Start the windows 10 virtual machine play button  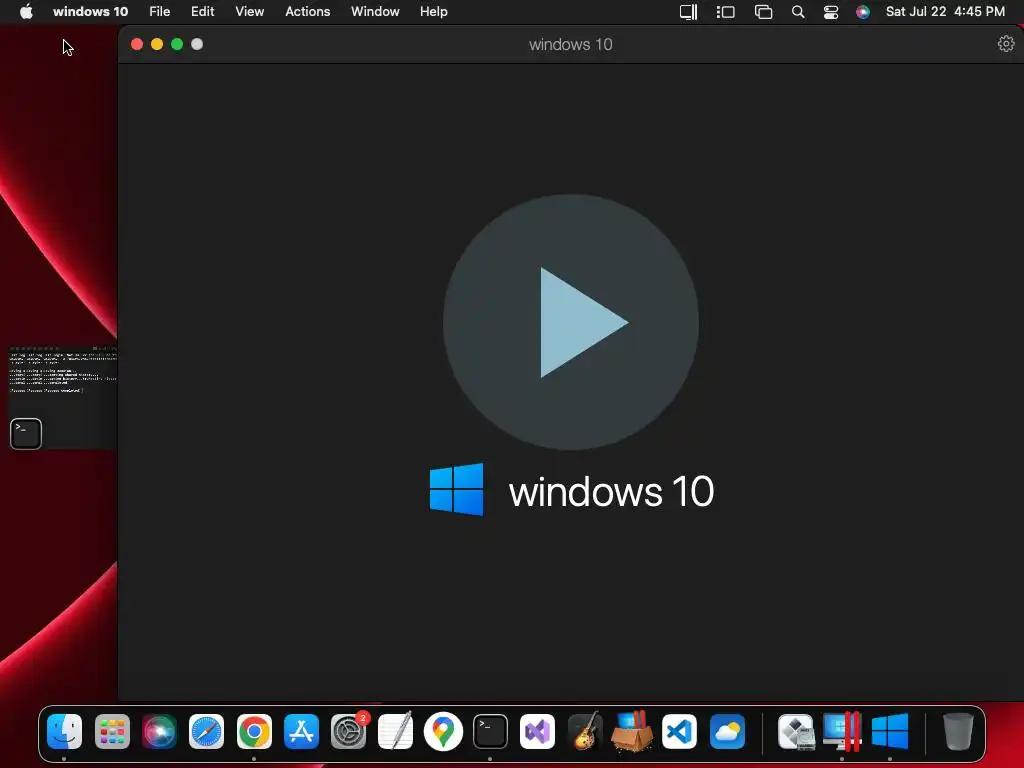click(x=571, y=322)
